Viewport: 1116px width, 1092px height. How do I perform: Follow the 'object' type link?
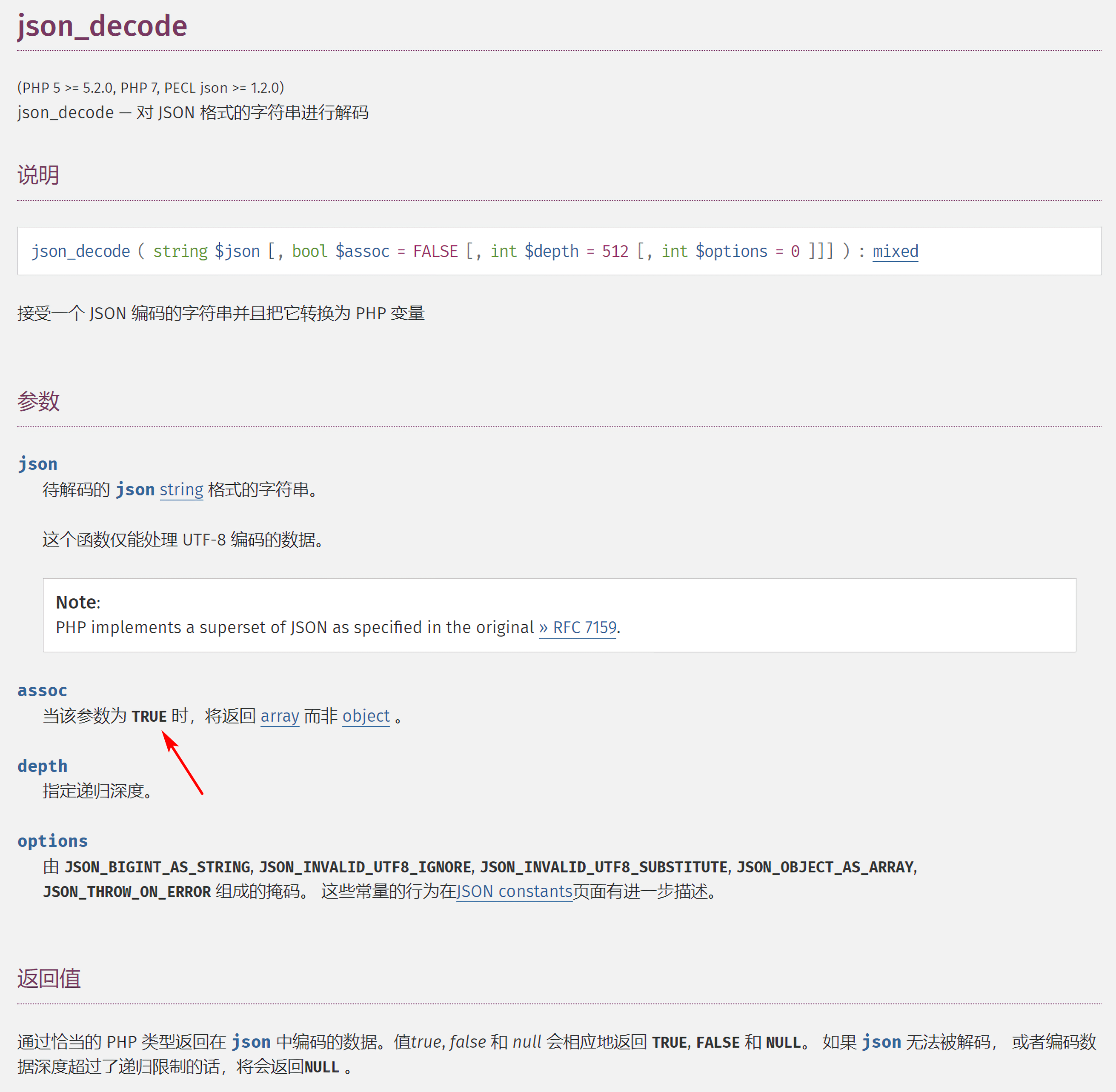(366, 716)
